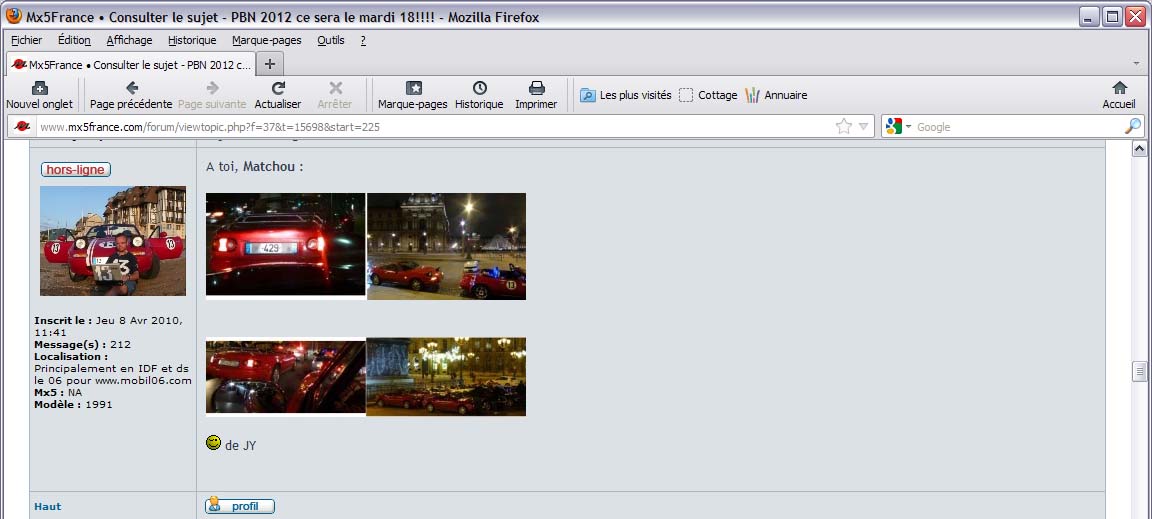
Task: Select the Mx5France Consulter le sujet tab
Action: [x=131, y=65]
